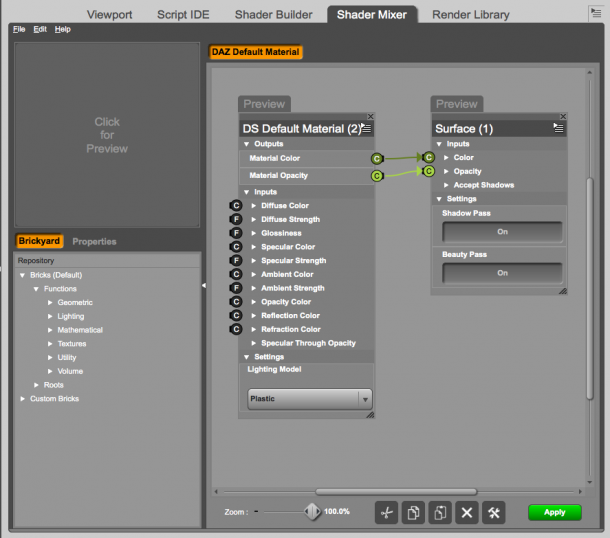Open the Help menu
610x538 pixels.
(x=62, y=29)
